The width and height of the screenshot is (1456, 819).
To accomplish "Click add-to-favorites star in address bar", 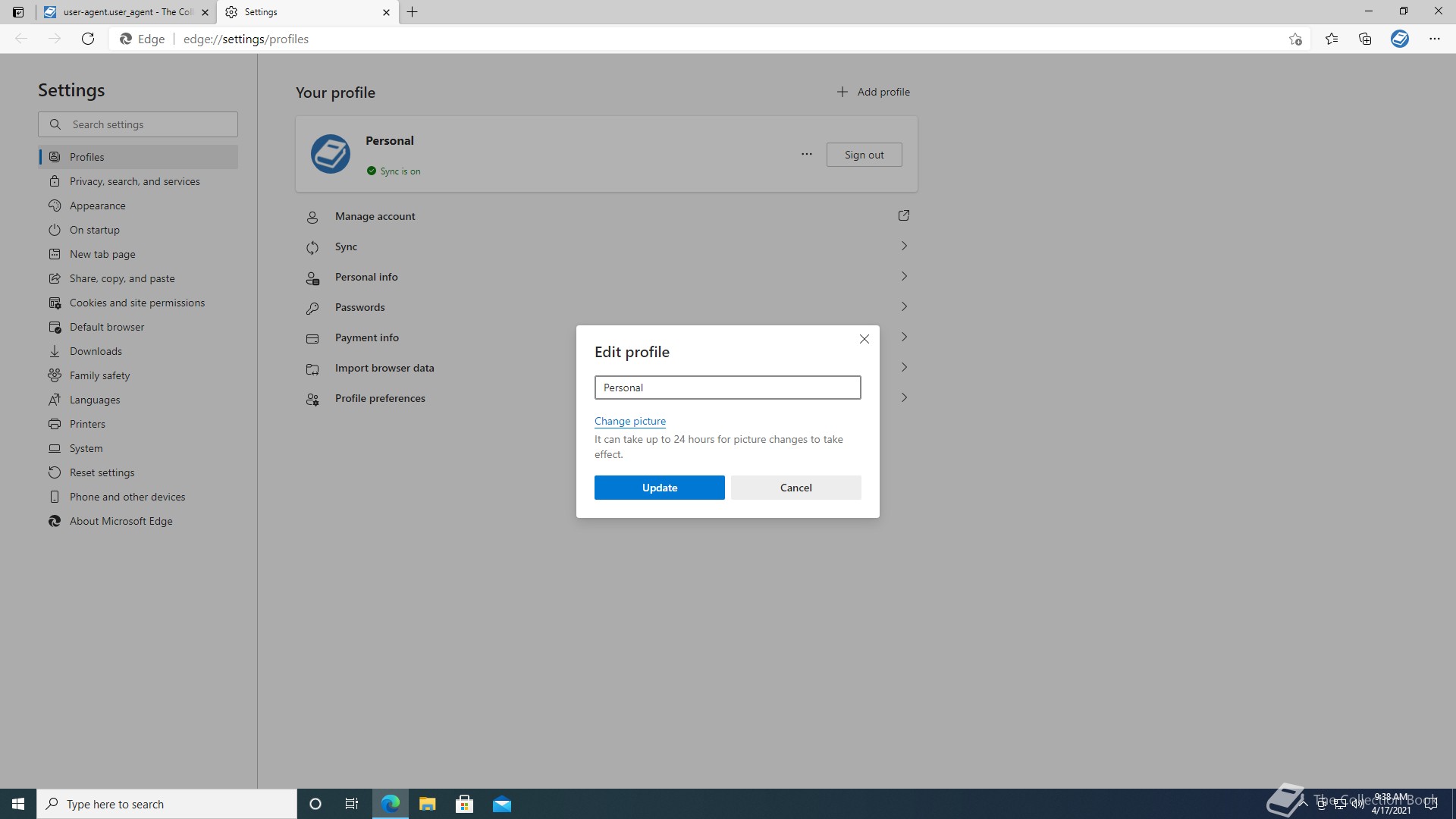I will point(1295,39).
